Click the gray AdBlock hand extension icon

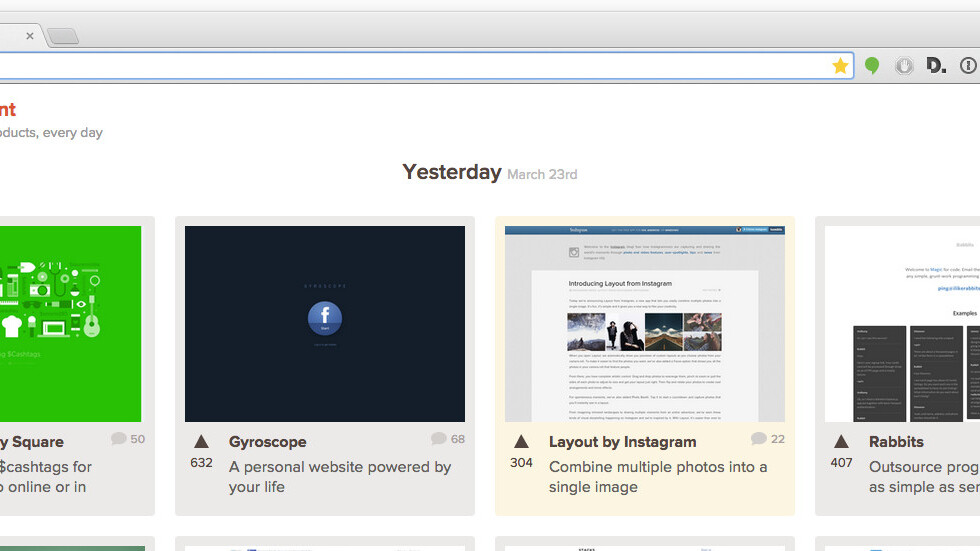tap(904, 66)
